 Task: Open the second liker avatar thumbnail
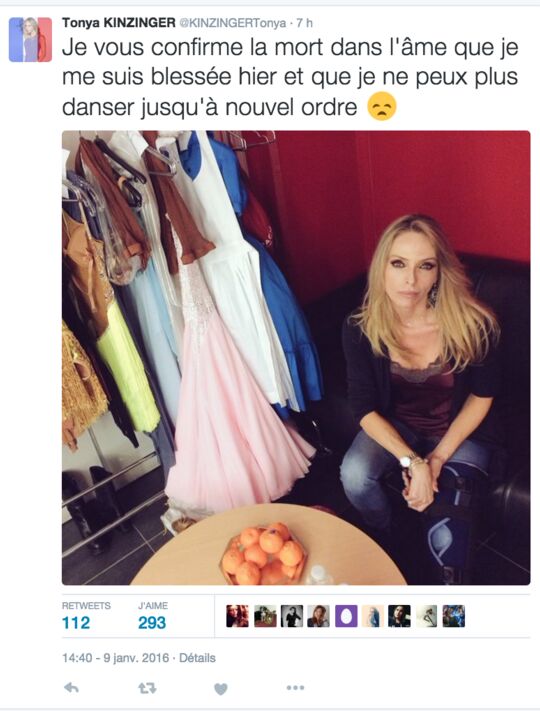pos(265,616)
